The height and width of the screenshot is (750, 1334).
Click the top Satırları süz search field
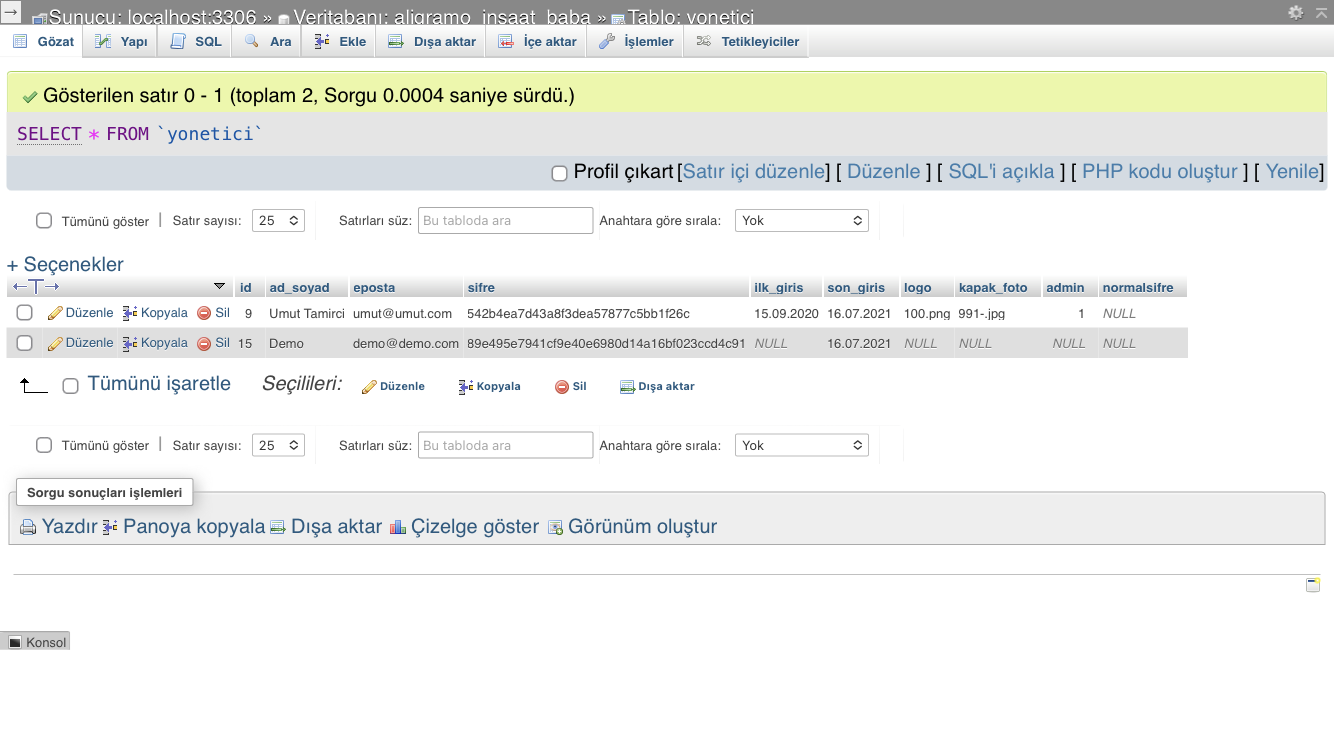point(505,221)
